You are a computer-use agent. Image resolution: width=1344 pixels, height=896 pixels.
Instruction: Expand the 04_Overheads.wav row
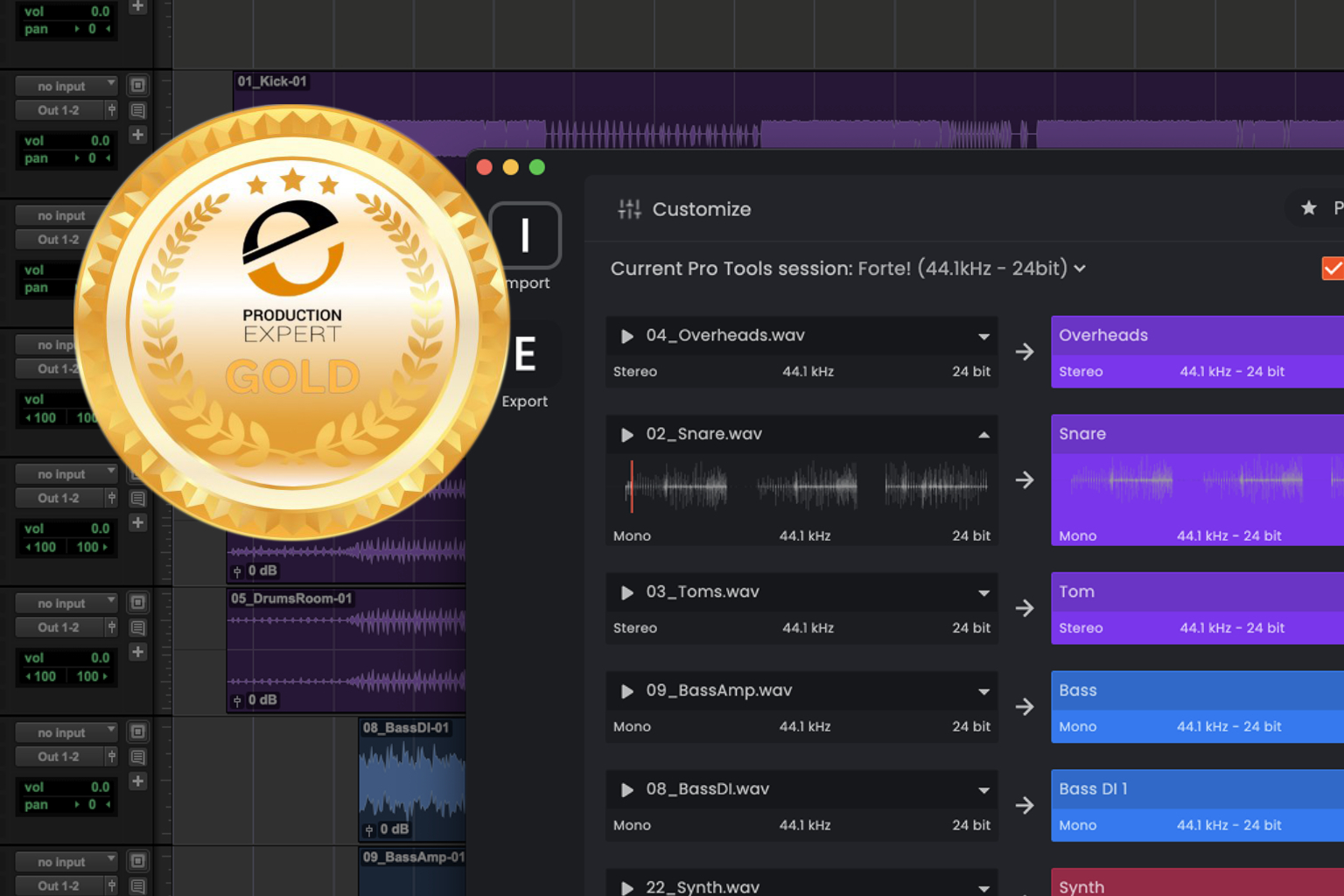click(x=983, y=337)
